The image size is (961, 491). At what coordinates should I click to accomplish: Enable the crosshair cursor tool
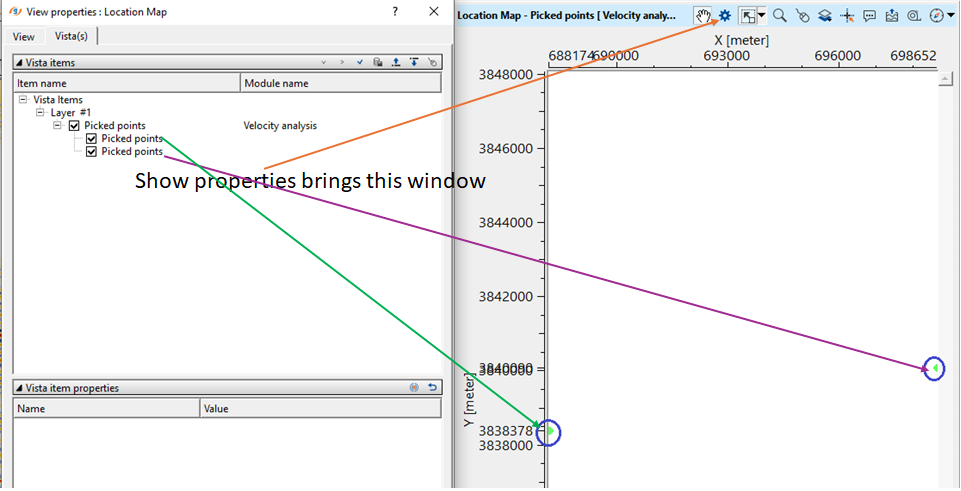tap(848, 16)
